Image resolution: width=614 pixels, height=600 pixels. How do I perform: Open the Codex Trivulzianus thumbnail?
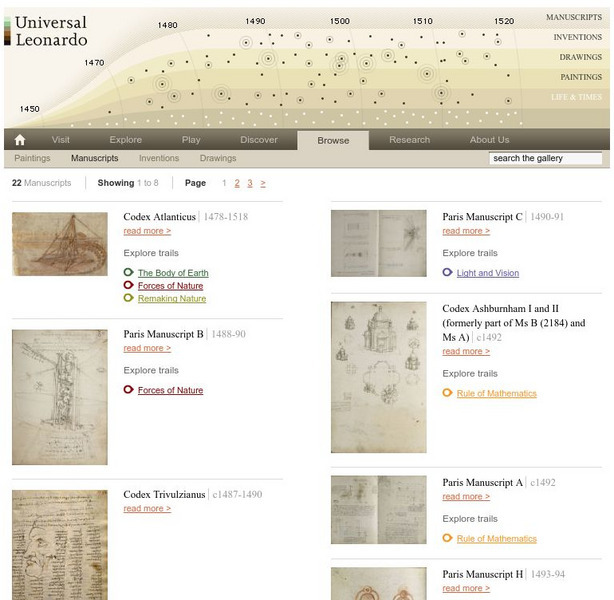tap(60, 545)
